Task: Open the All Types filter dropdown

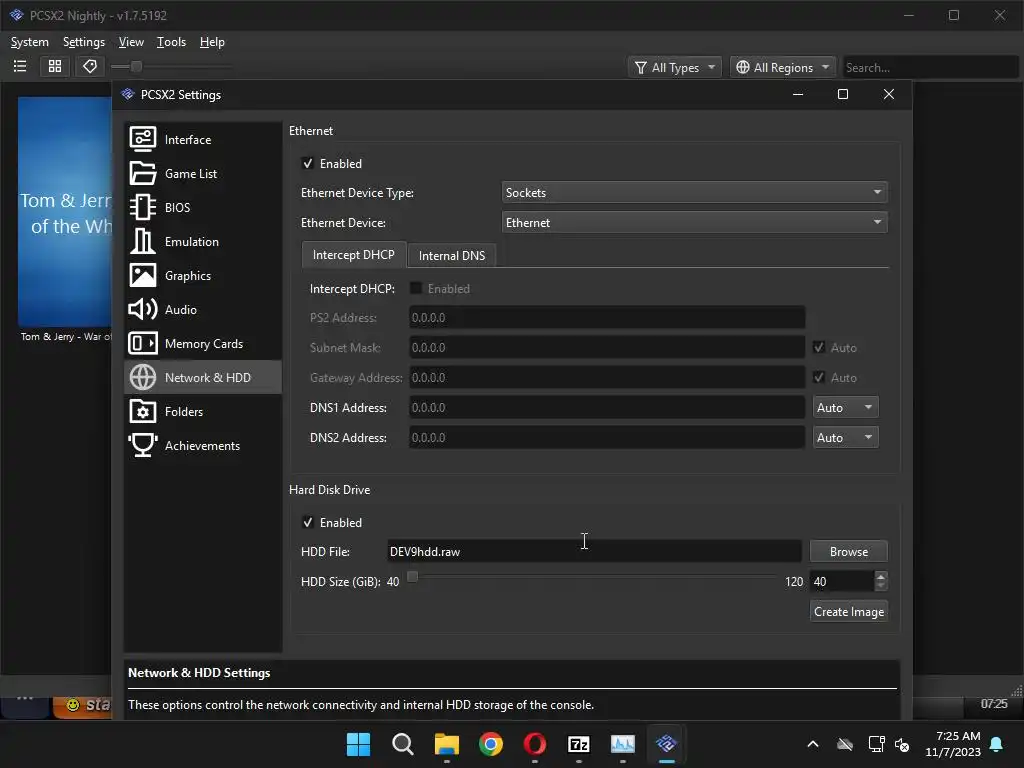Action: click(x=675, y=67)
